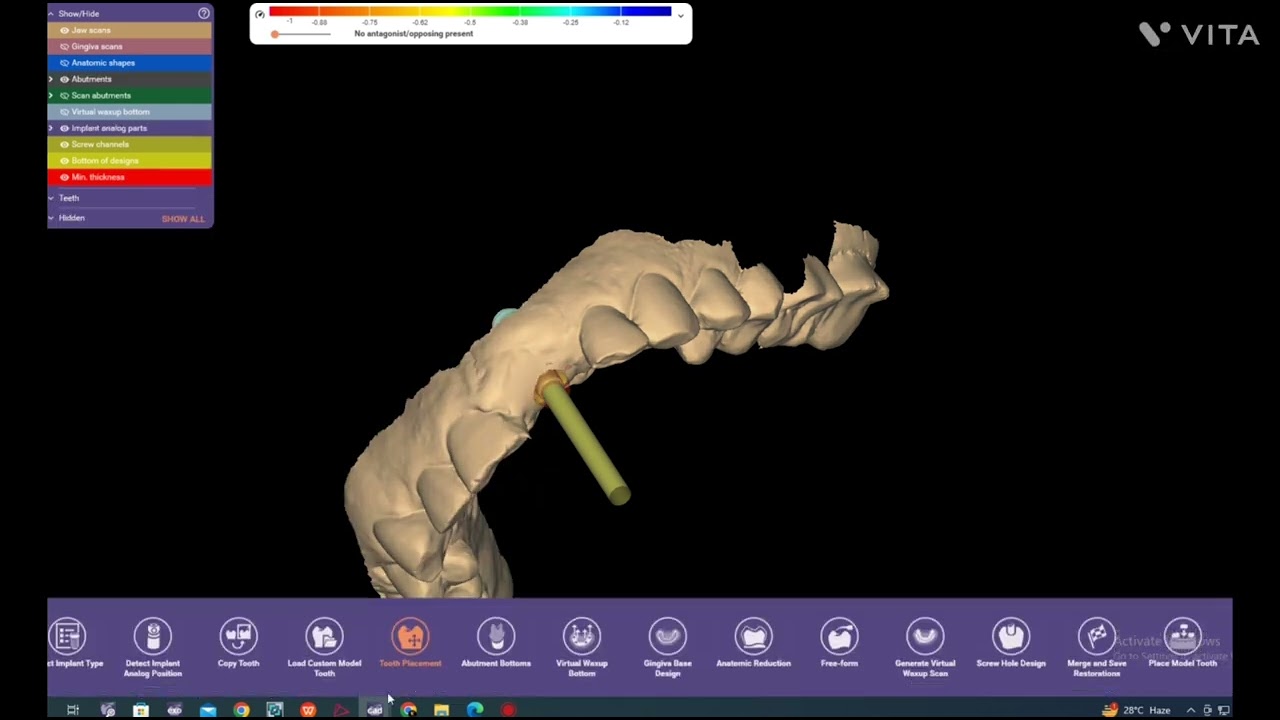Expand the Scan abutments group arrow

51,95
